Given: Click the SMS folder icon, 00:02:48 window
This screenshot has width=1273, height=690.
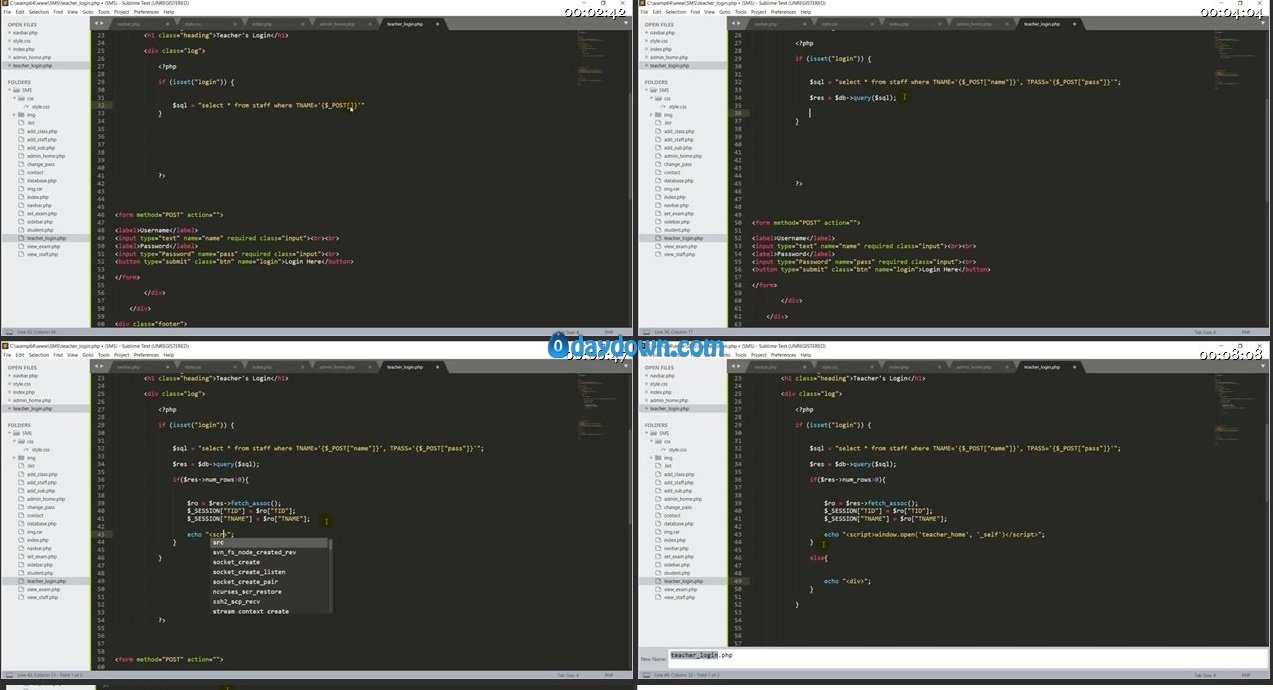Looking at the screenshot, I should pyautogui.click(x=16, y=90).
